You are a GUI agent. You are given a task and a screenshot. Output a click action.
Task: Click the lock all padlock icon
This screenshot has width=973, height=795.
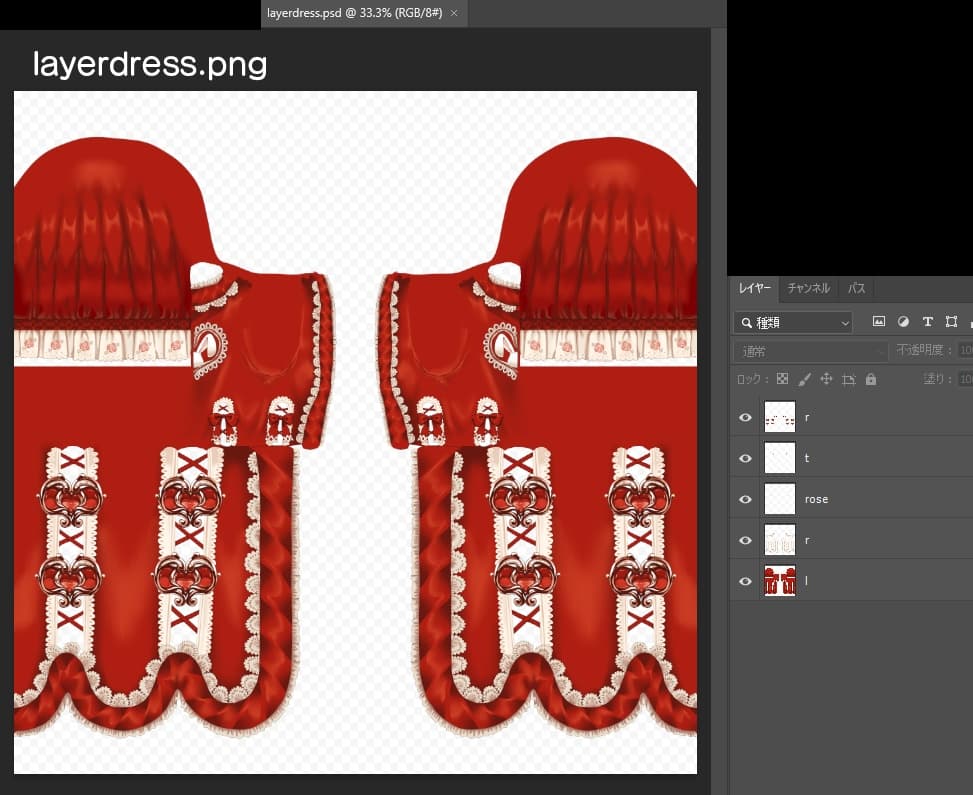pos(870,379)
